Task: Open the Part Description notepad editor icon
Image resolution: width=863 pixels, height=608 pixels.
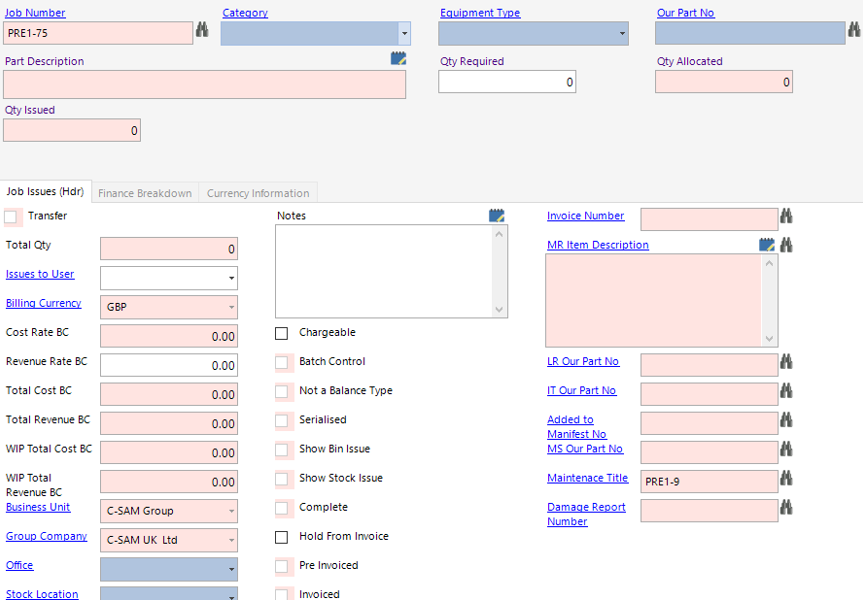Action: [399, 59]
